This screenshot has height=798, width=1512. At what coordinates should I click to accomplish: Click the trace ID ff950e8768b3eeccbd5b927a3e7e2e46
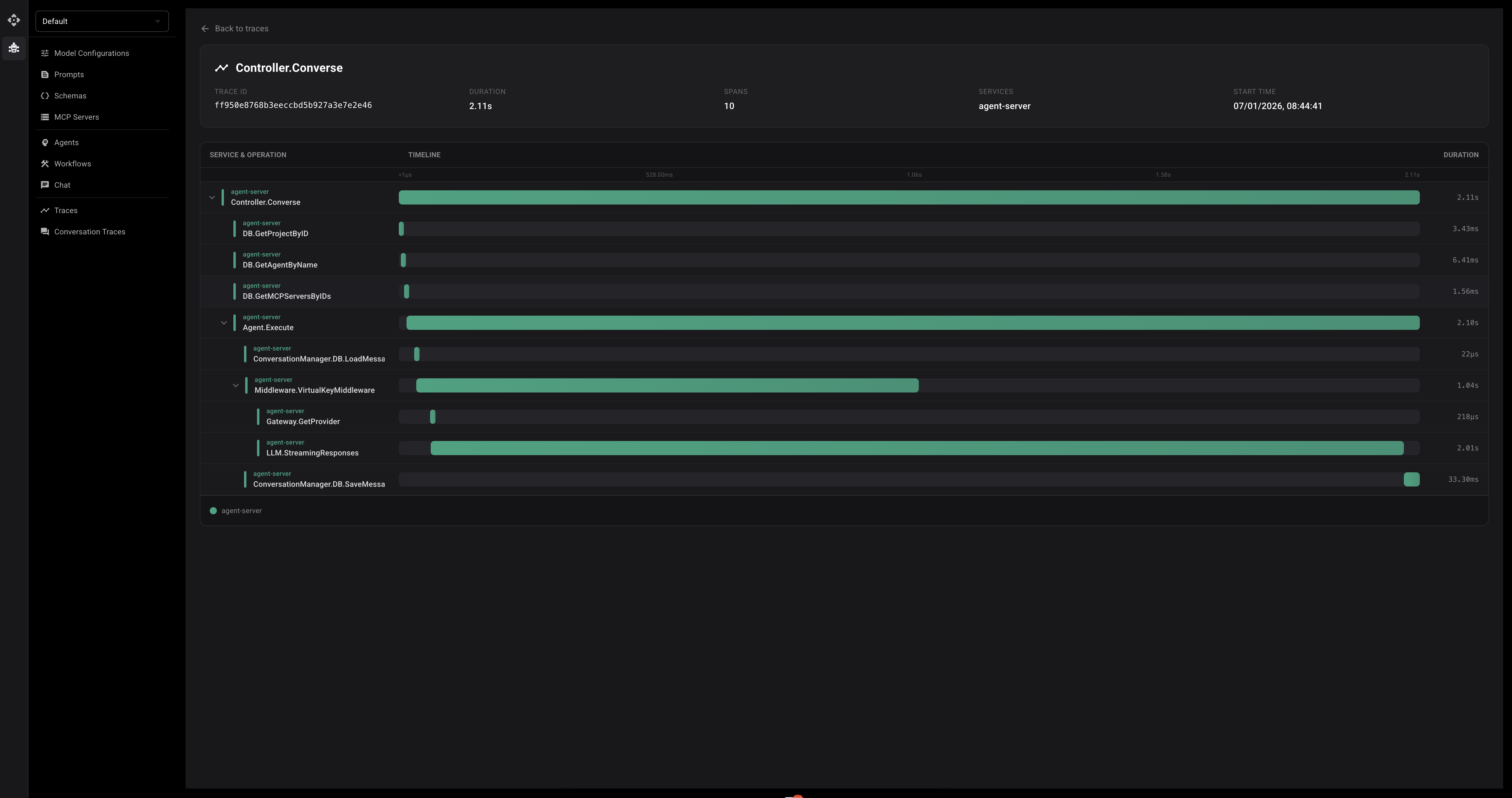(293, 105)
